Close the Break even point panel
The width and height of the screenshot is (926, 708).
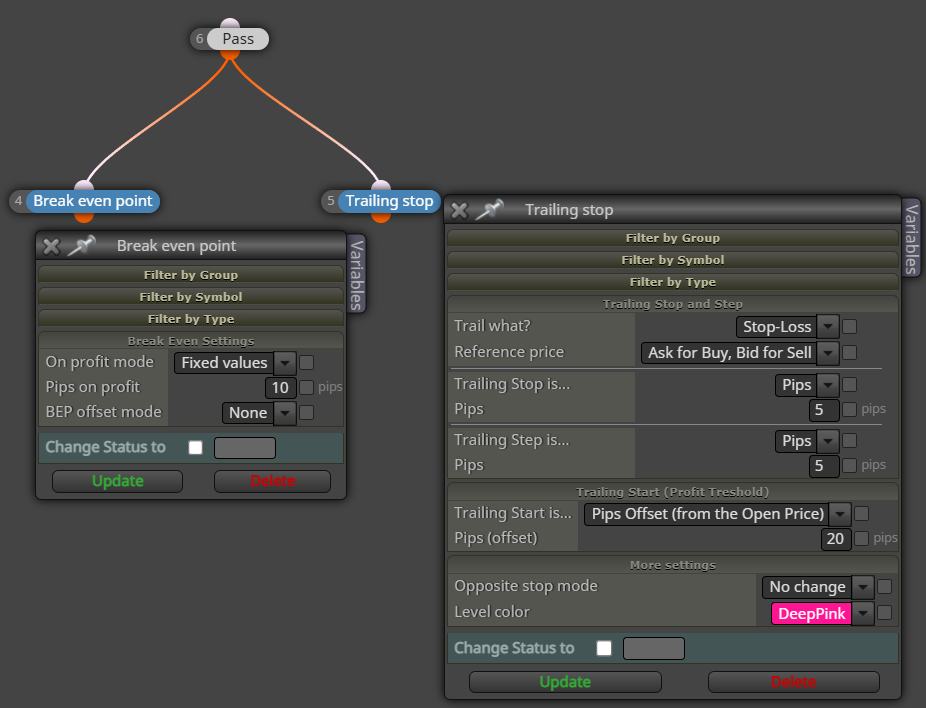(51, 246)
